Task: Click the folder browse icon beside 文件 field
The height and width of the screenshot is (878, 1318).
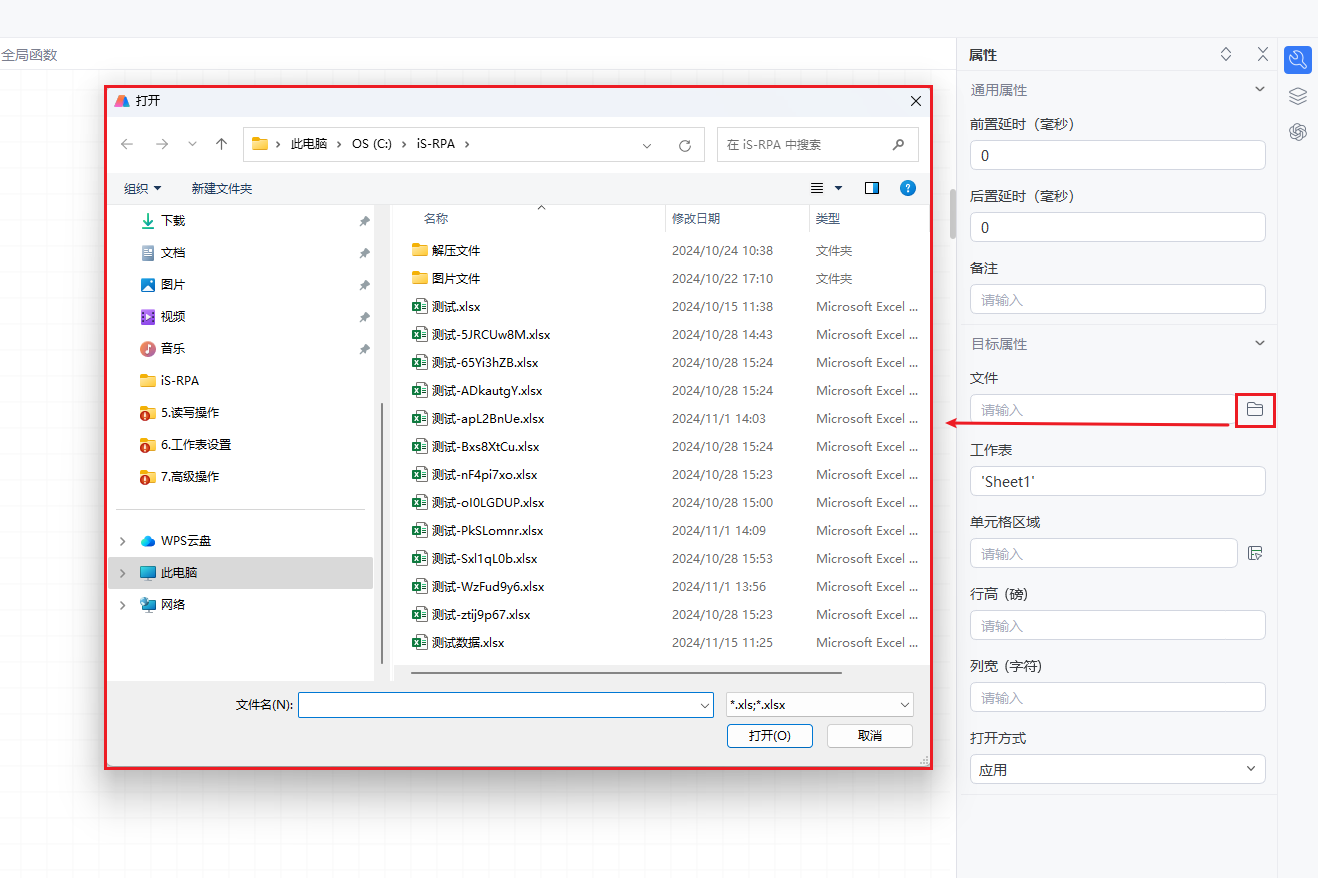Action: coord(1255,410)
